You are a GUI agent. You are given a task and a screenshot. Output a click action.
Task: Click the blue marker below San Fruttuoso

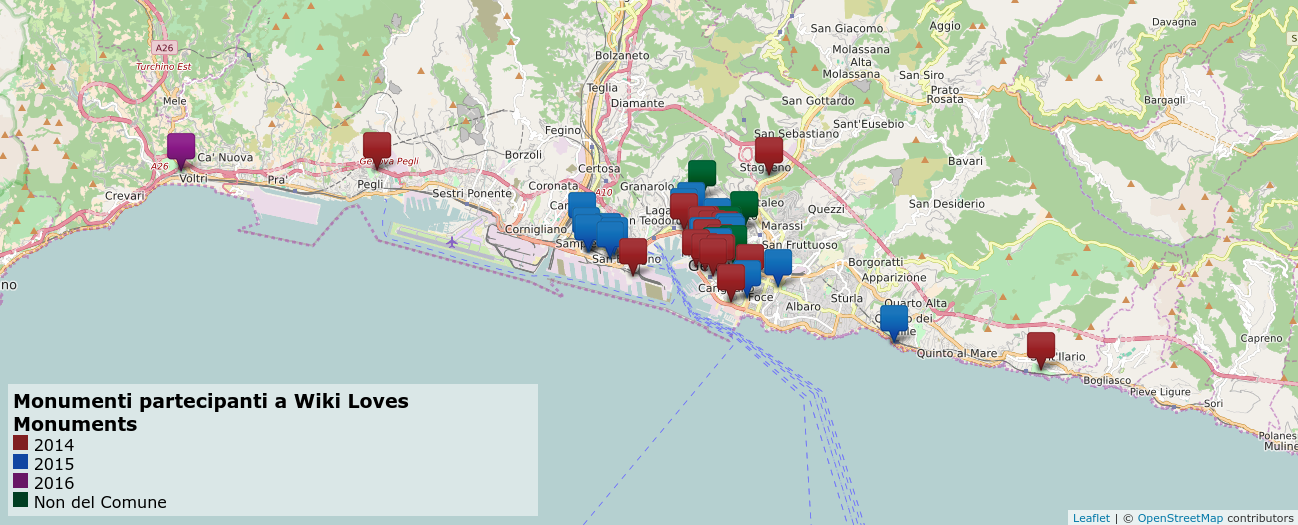[777, 266]
